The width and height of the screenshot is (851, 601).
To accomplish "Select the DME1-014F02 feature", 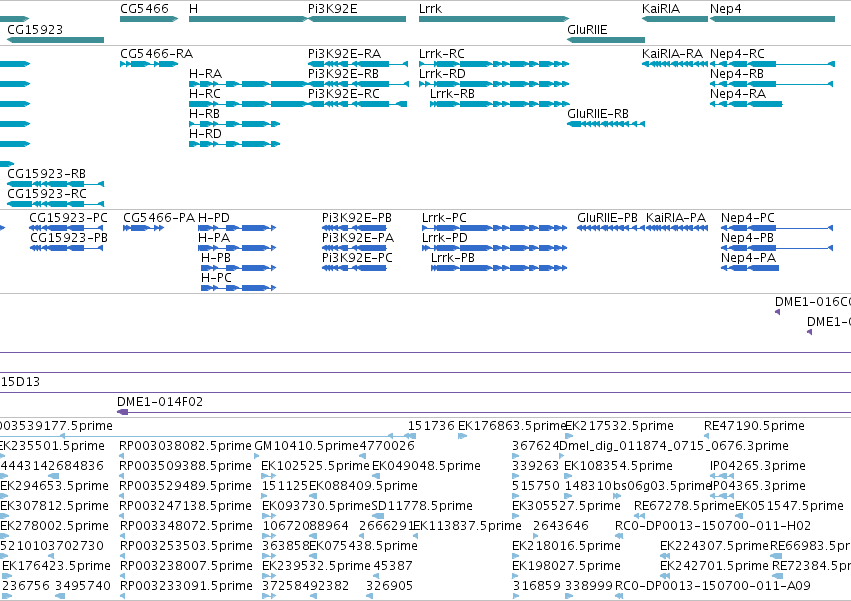I will coord(484,413).
